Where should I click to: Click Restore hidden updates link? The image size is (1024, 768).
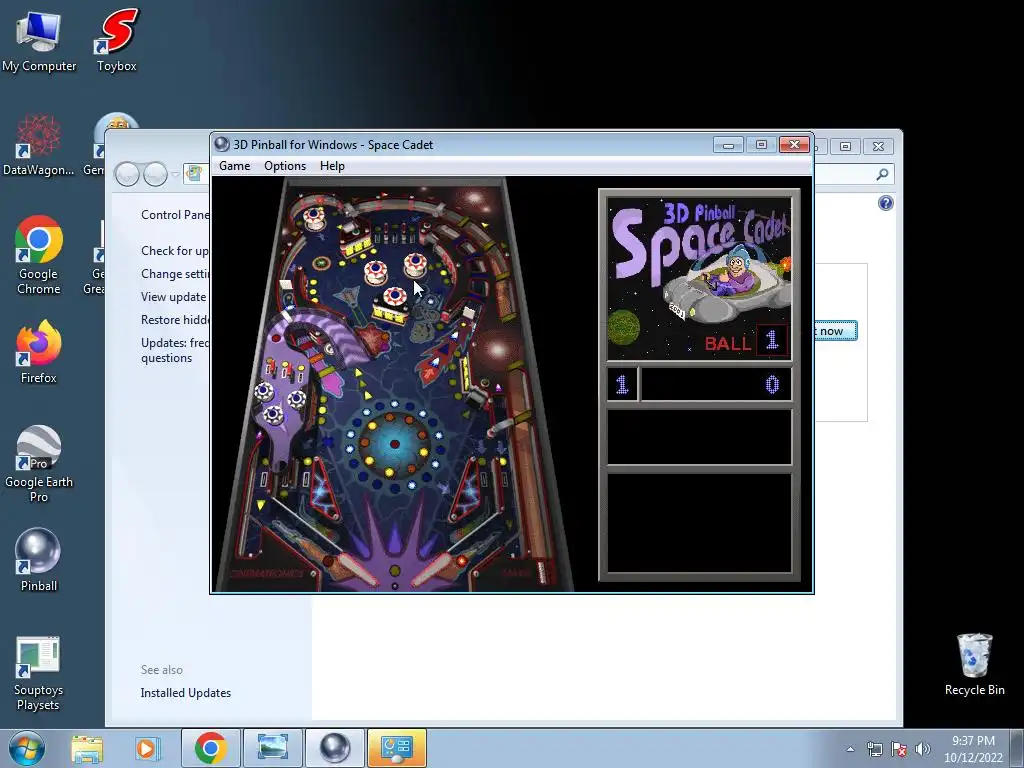point(175,319)
